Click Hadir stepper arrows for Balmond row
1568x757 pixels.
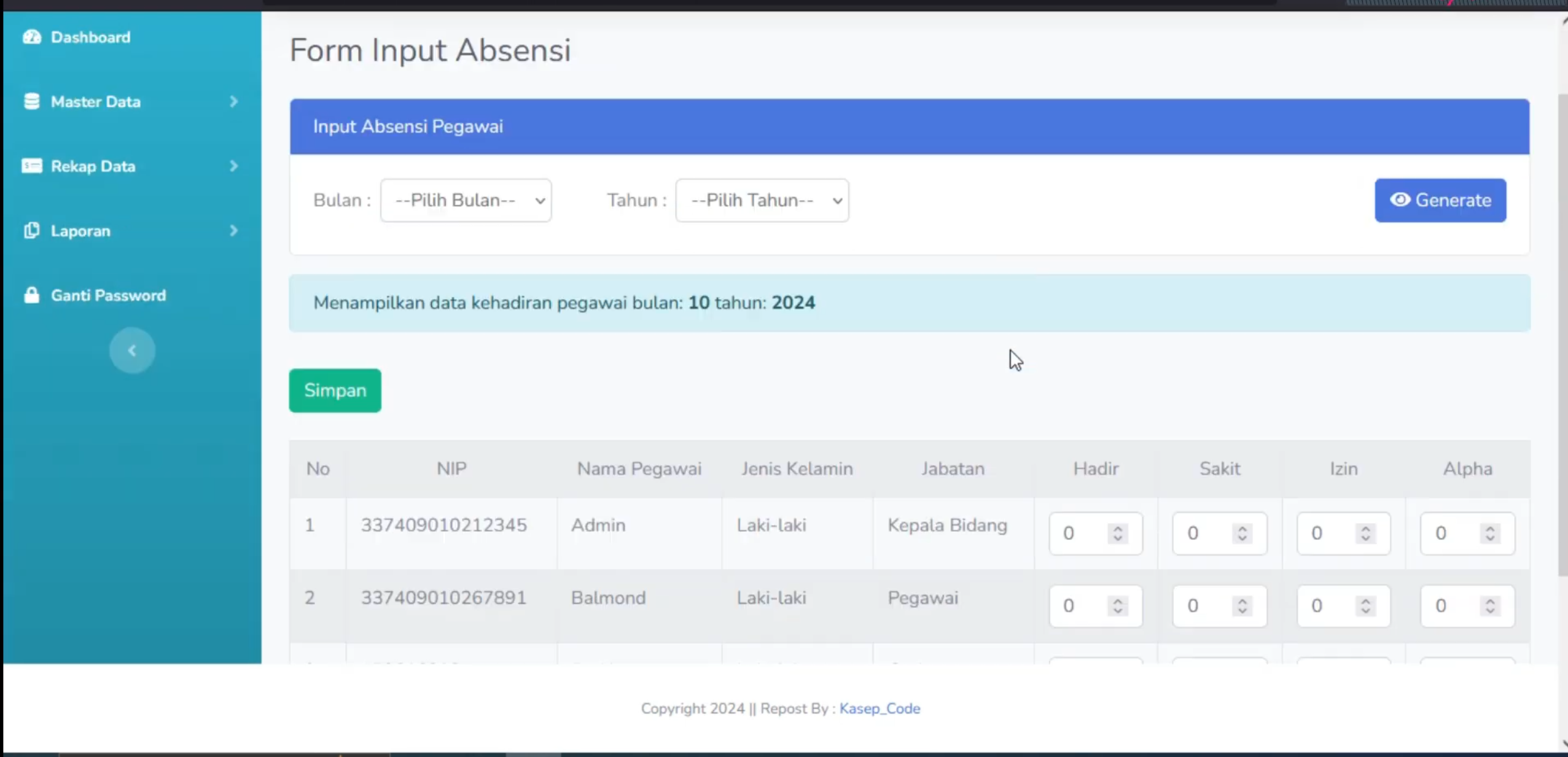coord(1118,605)
